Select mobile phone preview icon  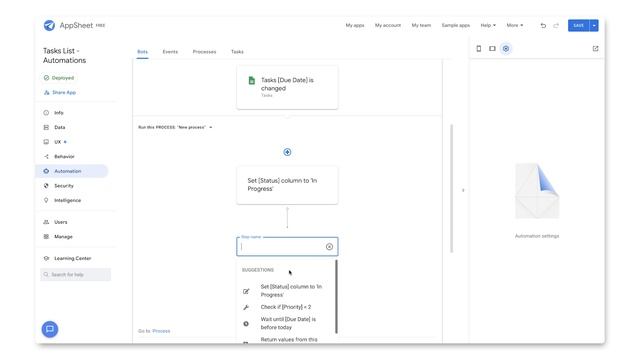tap(479, 49)
